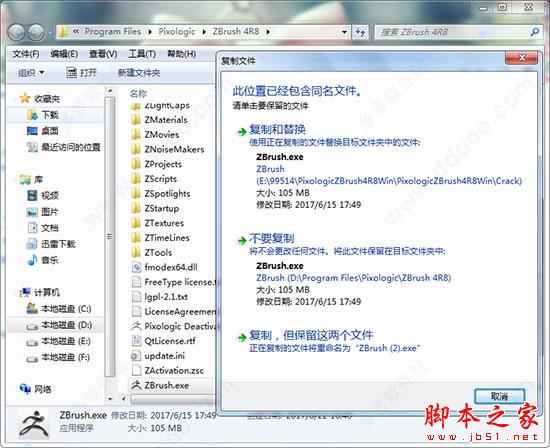550x448 pixels.
Task: Choose Don't copy option
Action: pyautogui.click(x=272, y=239)
